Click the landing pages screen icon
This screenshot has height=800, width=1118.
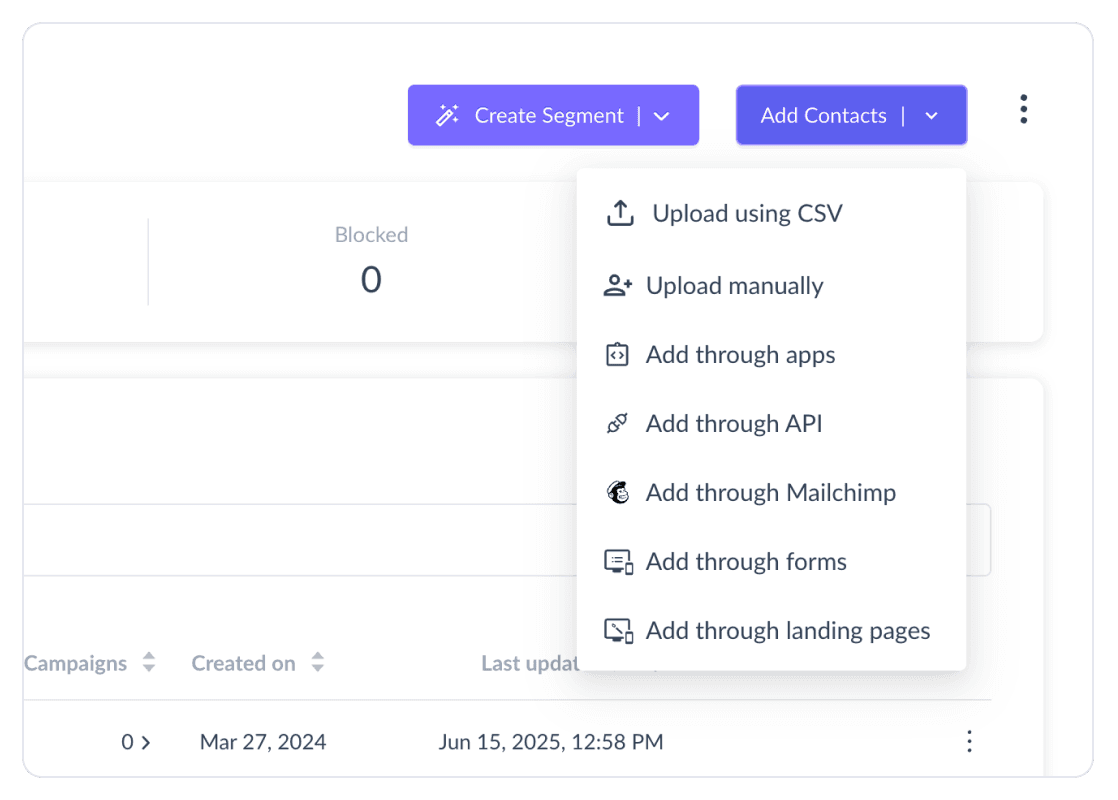619,631
